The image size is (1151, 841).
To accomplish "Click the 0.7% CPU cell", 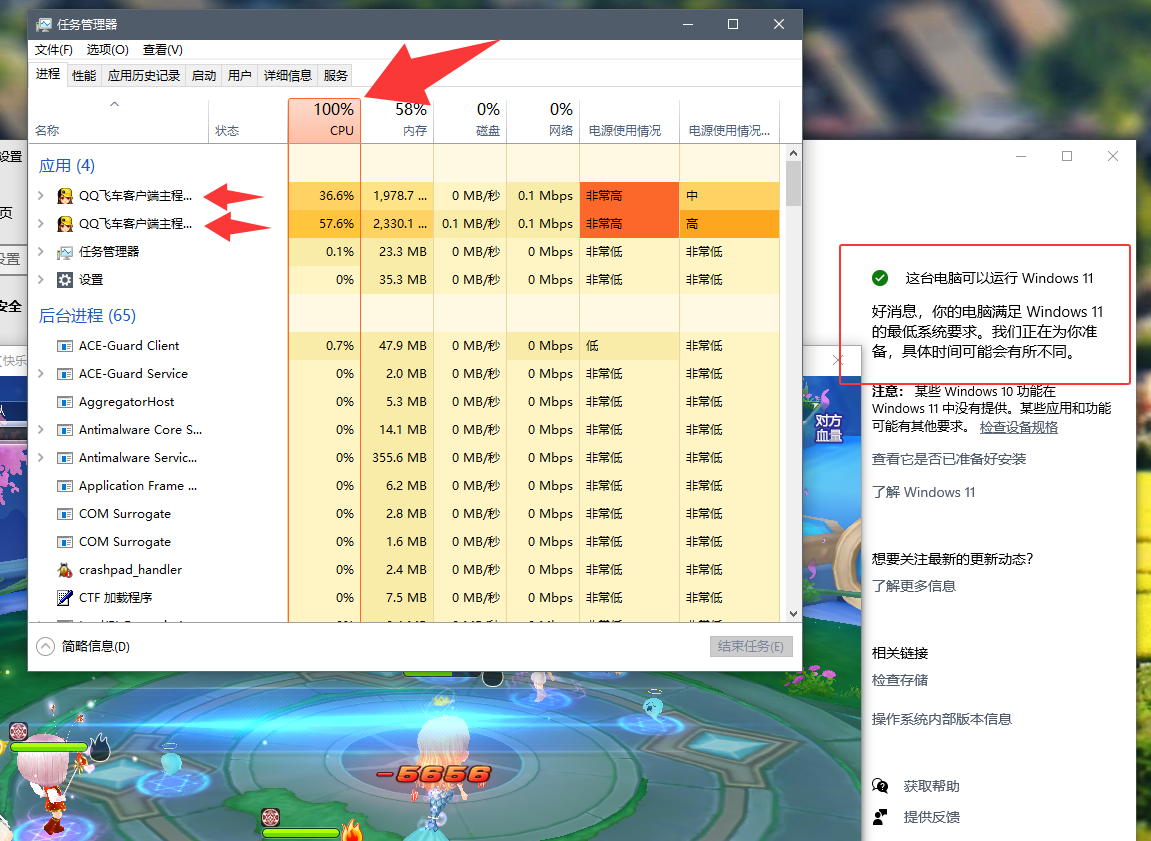I will tap(324, 346).
